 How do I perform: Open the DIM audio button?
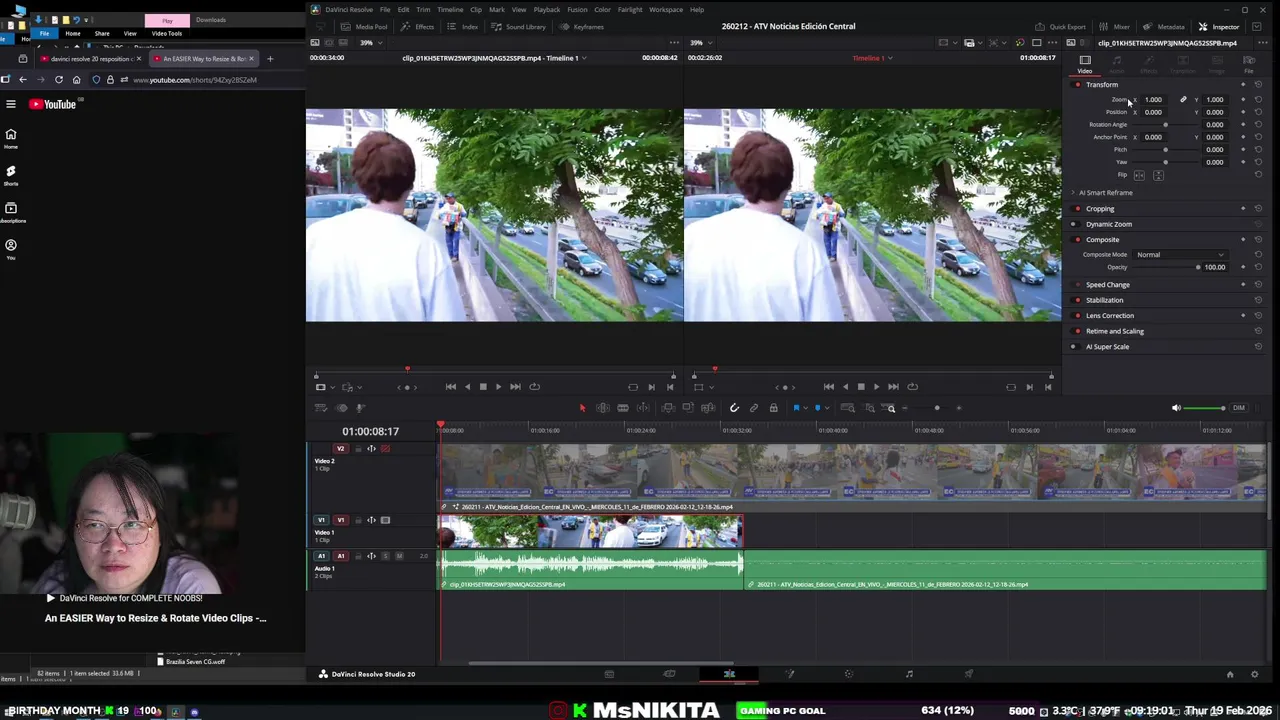[x=1239, y=408]
